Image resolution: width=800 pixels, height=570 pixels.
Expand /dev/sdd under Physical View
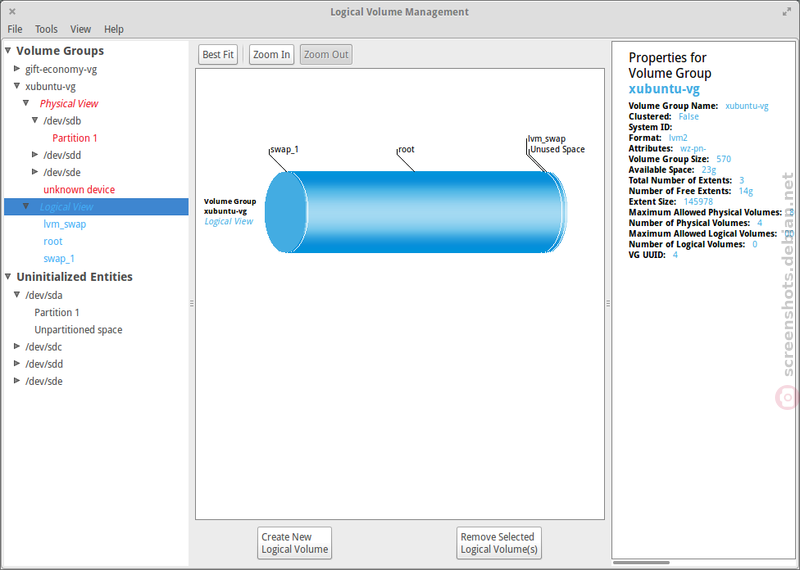[x=35, y=155]
